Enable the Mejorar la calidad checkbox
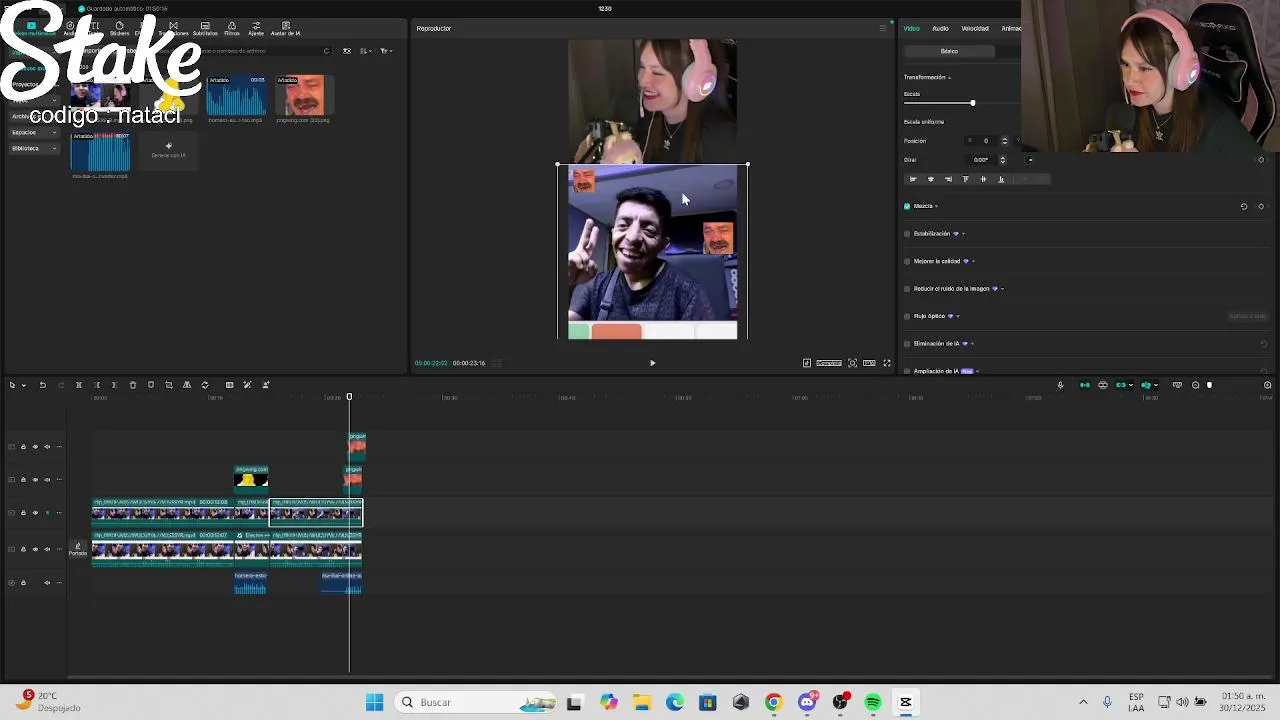The width and height of the screenshot is (1280, 720). pyautogui.click(x=907, y=261)
